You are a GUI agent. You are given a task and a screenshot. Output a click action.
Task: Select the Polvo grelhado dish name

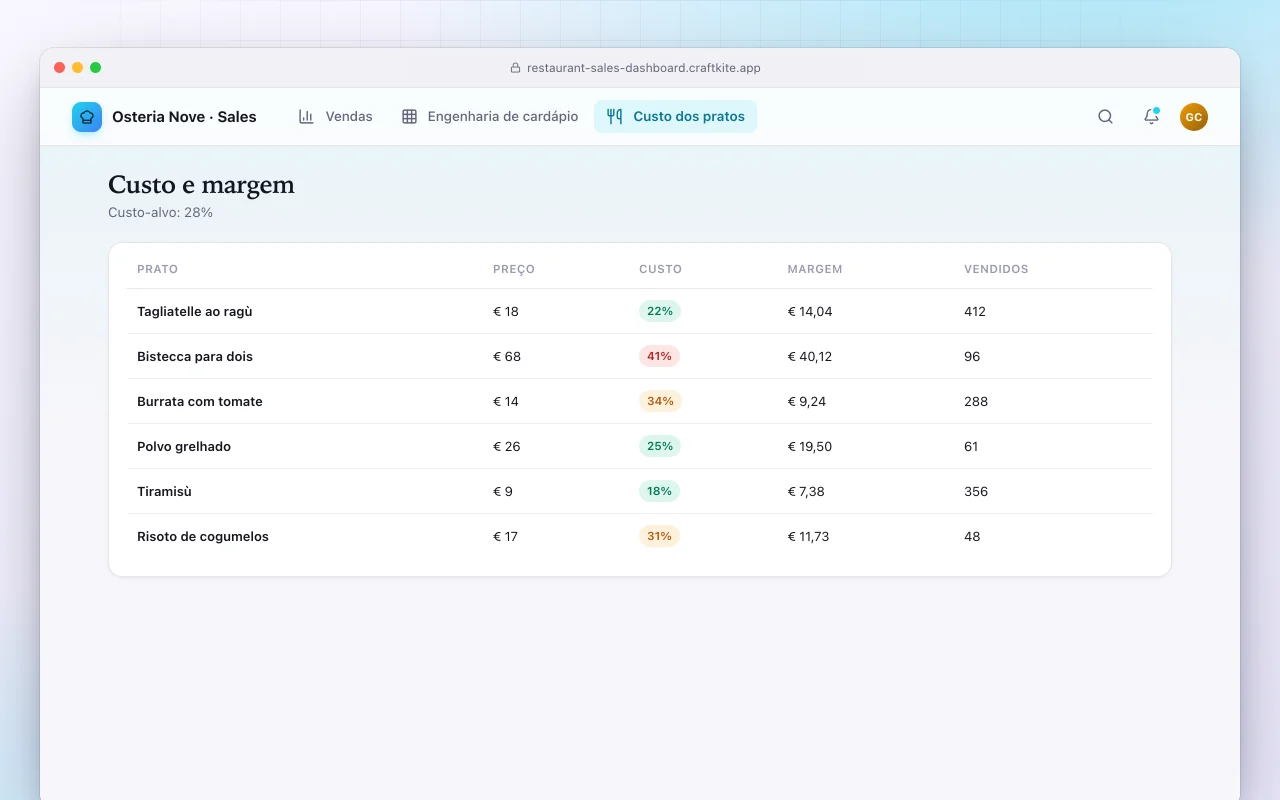(184, 446)
